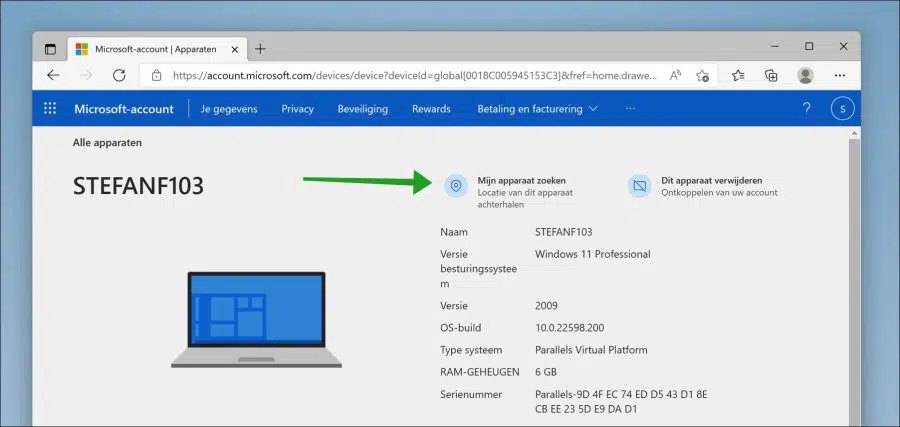The width and height of the screenshot is (900, 427).
Task: Open Je gegevens menu item
Action: click(229, 108)
